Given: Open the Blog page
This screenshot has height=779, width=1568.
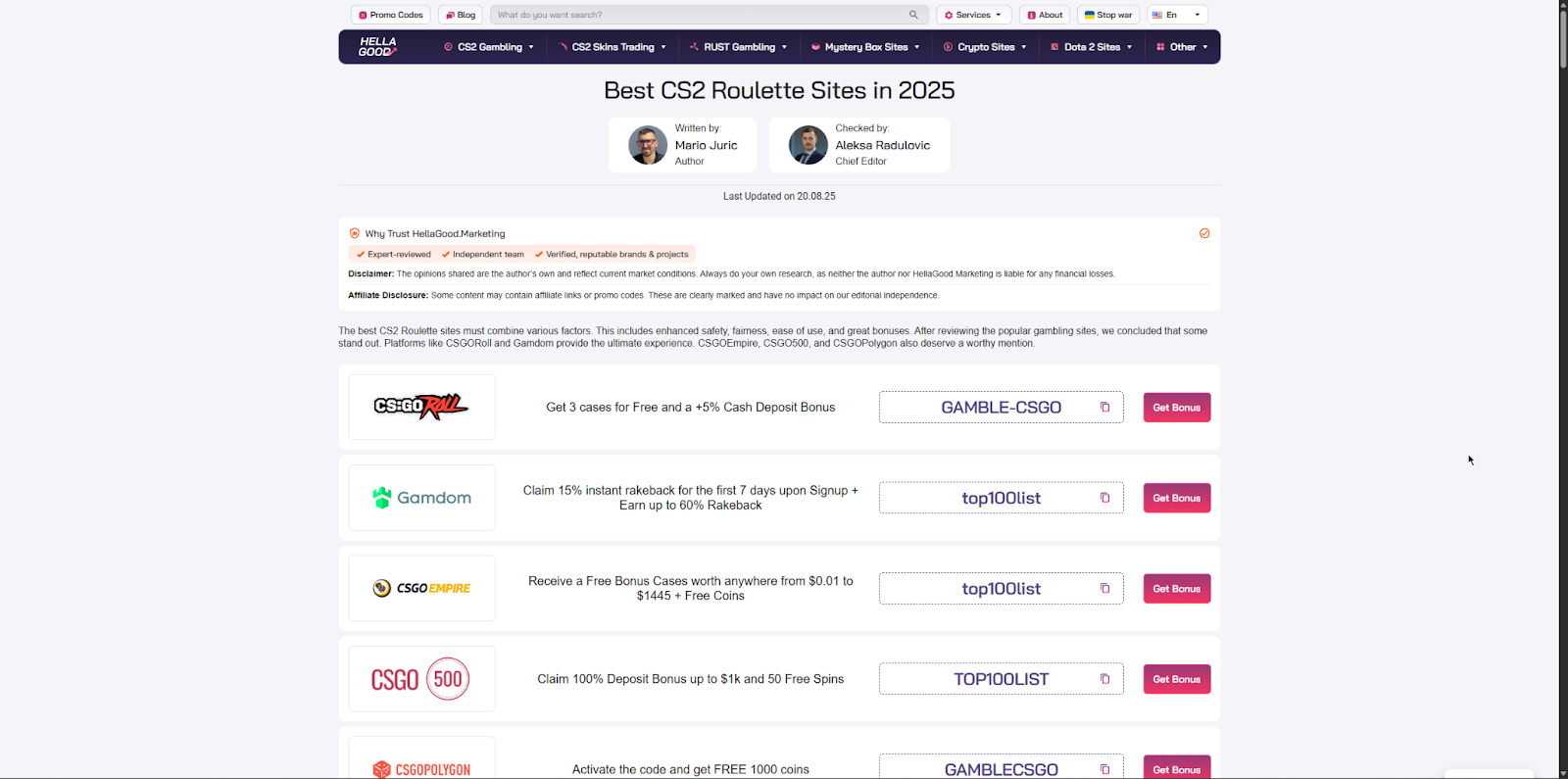Looking at the screenshot, I should tap(460, 14).
